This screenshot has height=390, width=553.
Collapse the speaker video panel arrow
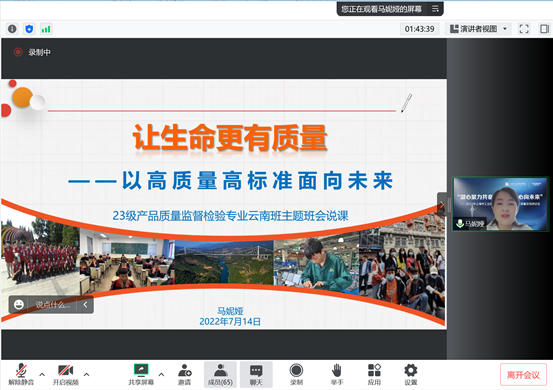(x=442, y=205)
